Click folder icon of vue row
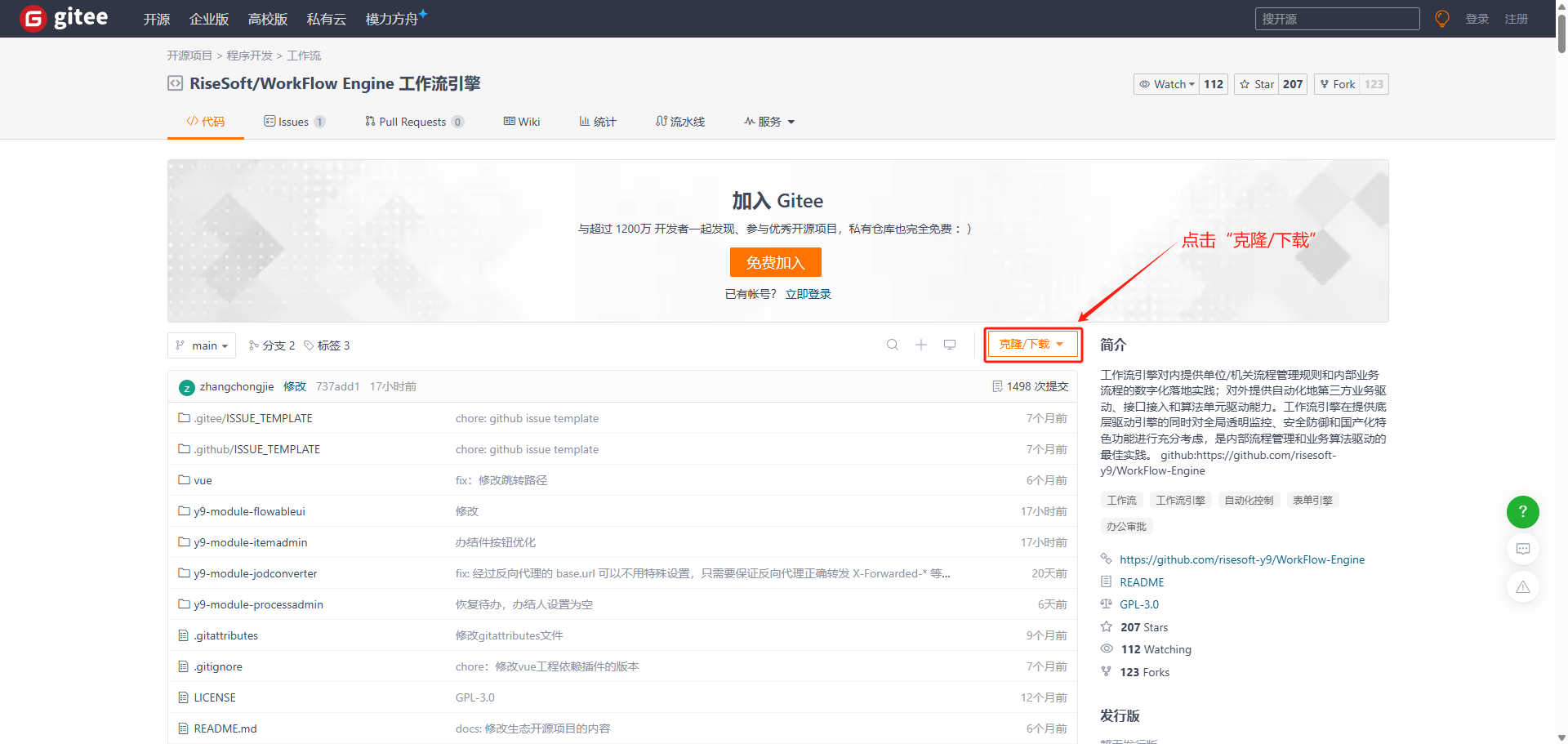This screenshot has height=744, width=1568. pyautogui.click(x=184, y=480)
